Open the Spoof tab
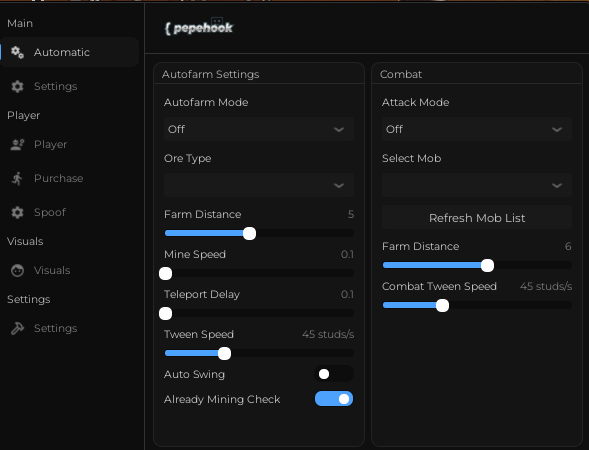Image resolution: width=589 pixels, height=450 pixels. 70,212
